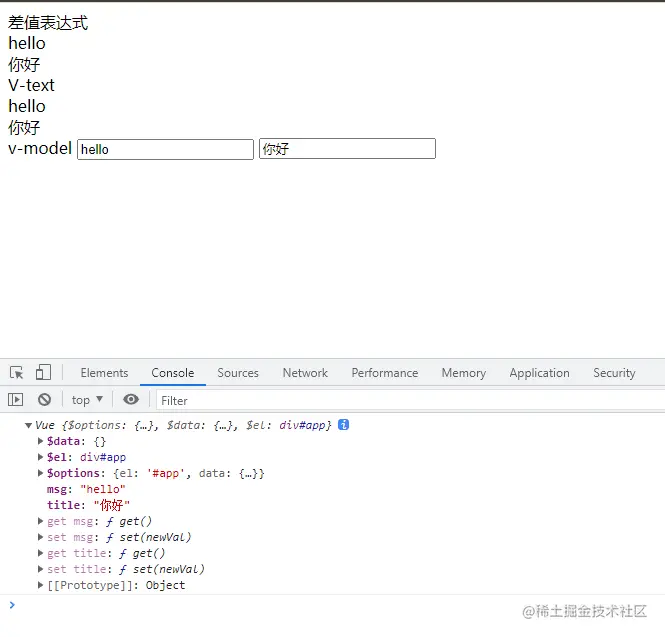Viewport: 665px width, 637px height.
Task: Open the Security tab
Action: tap(614, 373)
